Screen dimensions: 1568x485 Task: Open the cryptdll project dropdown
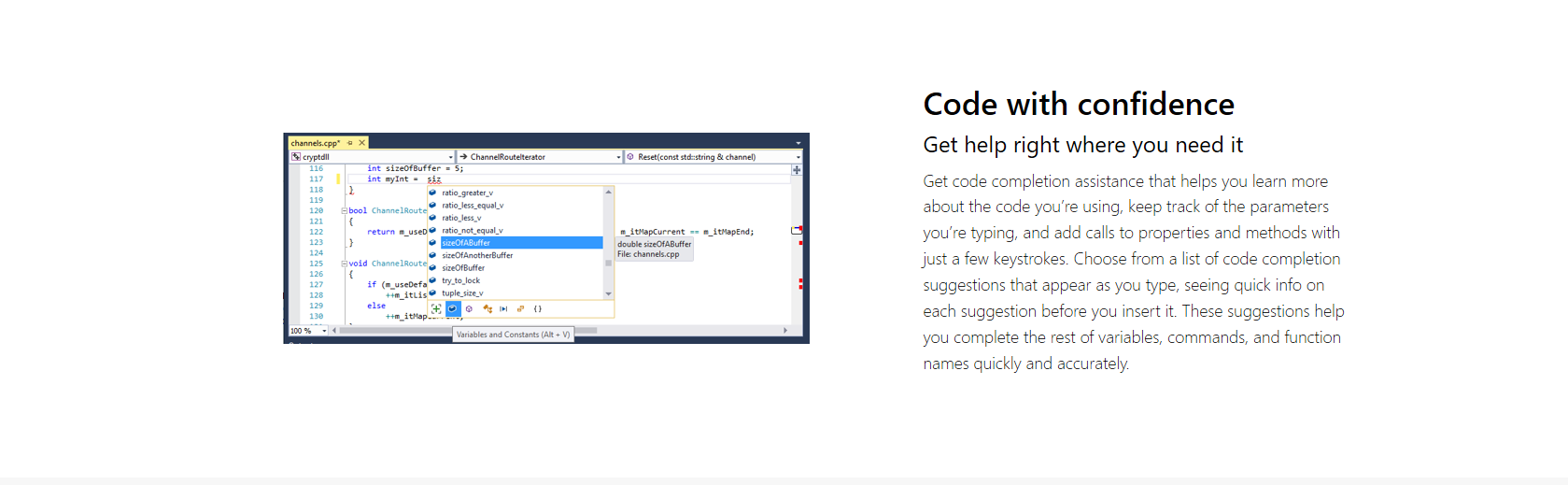point(372,157)
